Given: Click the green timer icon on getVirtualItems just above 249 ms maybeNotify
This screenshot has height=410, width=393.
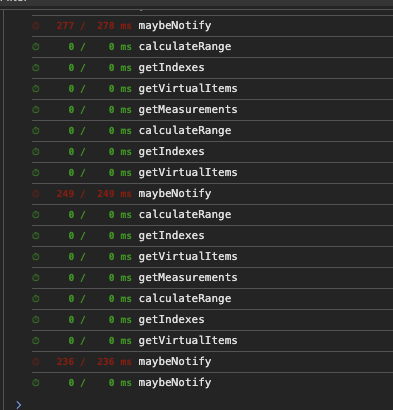Looking at the screenshot, I should (x=36, y=173).
